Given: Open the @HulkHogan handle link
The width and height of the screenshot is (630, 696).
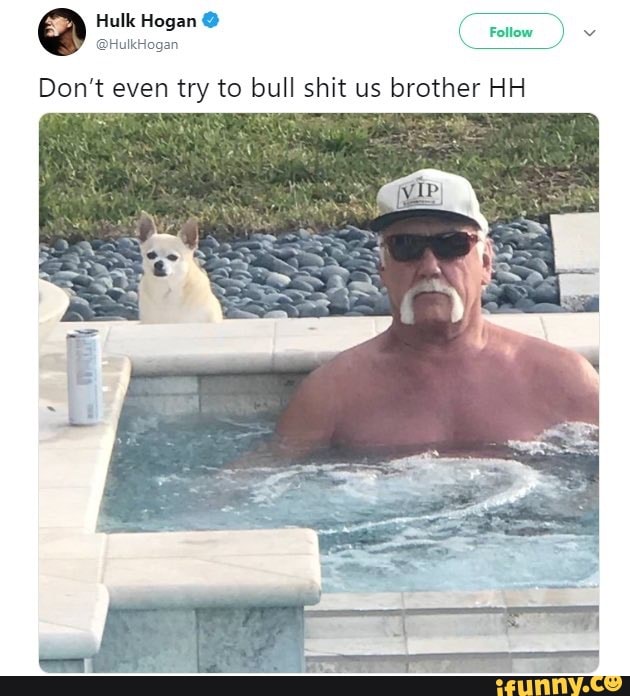Looking at the screenshot, I should [x=137, y=44].
